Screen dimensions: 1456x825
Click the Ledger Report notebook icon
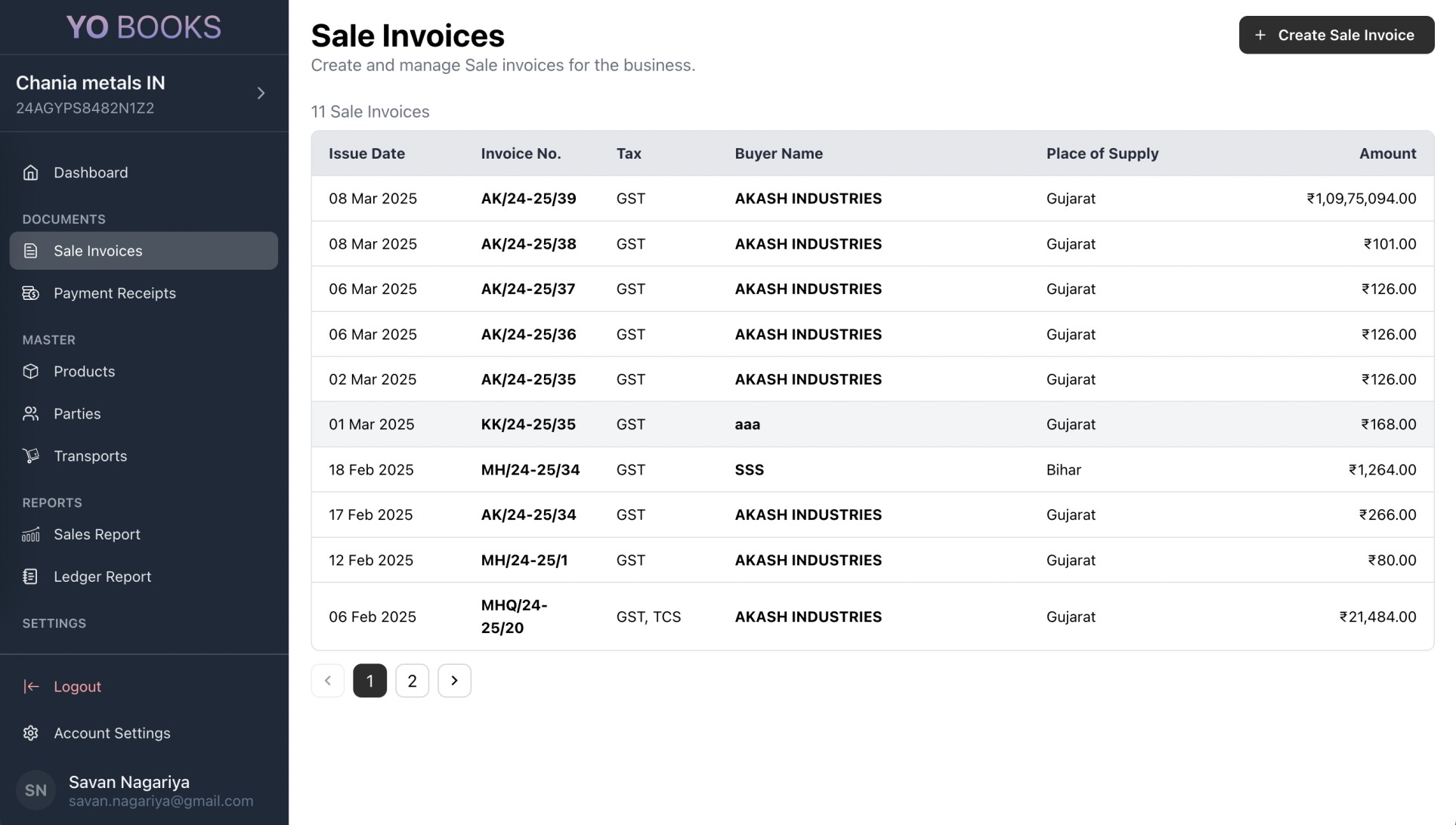tap(30, 576)
